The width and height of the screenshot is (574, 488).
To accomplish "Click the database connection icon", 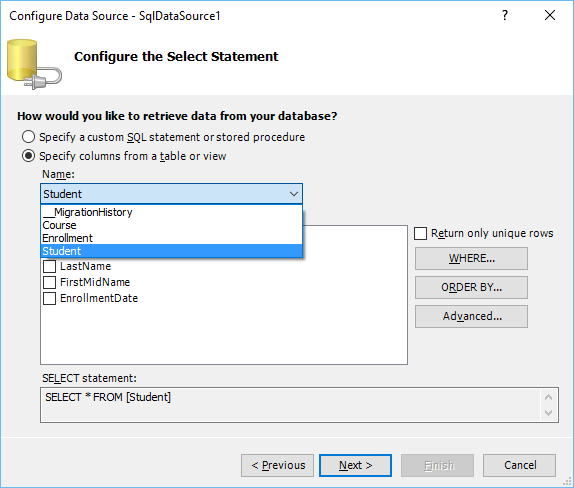I will (34, 64).
